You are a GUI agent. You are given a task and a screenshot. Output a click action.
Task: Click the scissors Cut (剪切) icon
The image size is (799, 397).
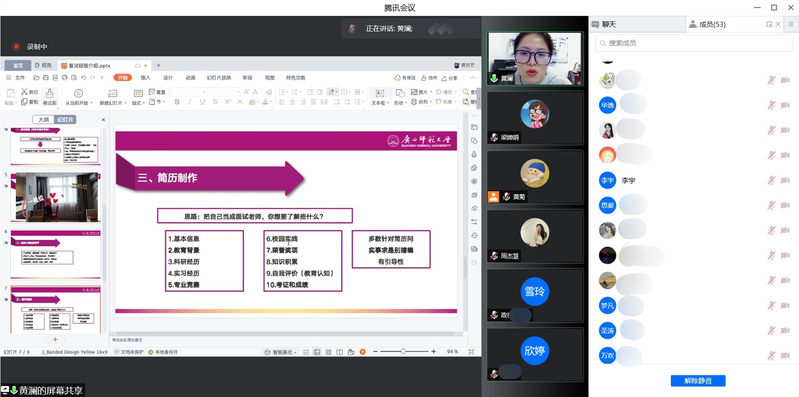click(24, 92)
